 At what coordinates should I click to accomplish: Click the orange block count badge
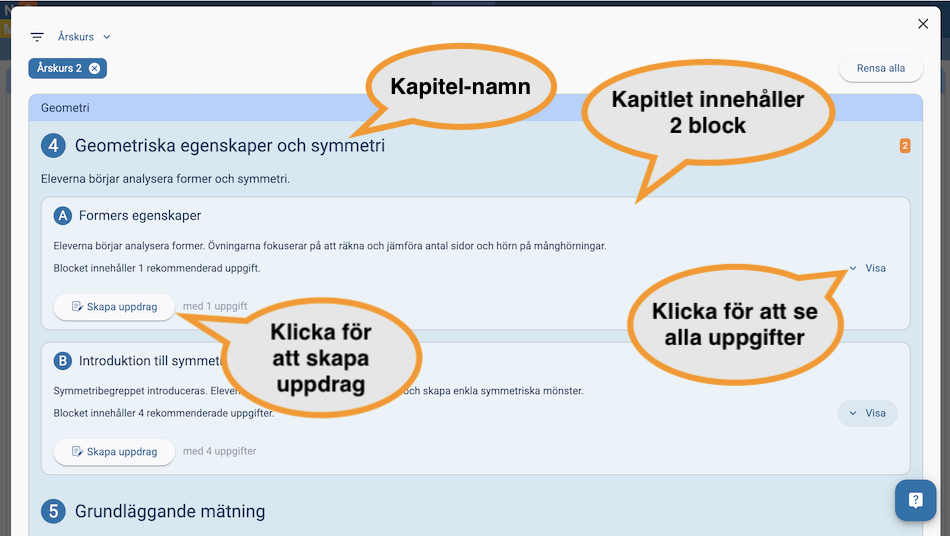[x=905, y=146]
